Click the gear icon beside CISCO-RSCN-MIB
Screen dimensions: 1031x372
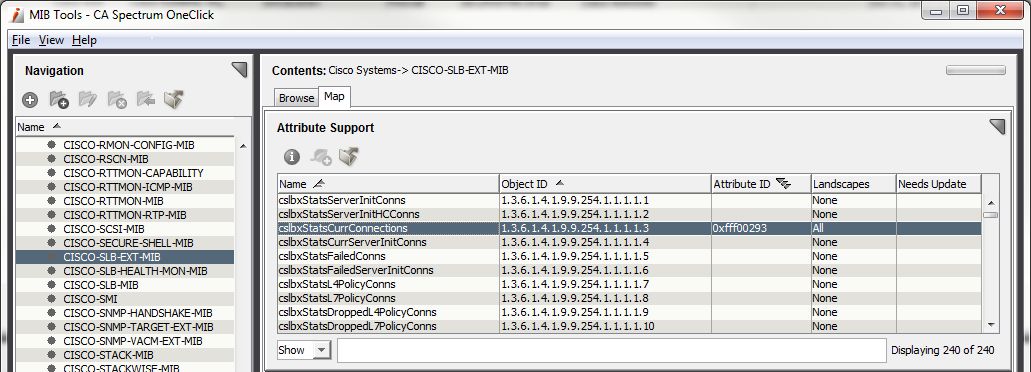click(51, 159)
